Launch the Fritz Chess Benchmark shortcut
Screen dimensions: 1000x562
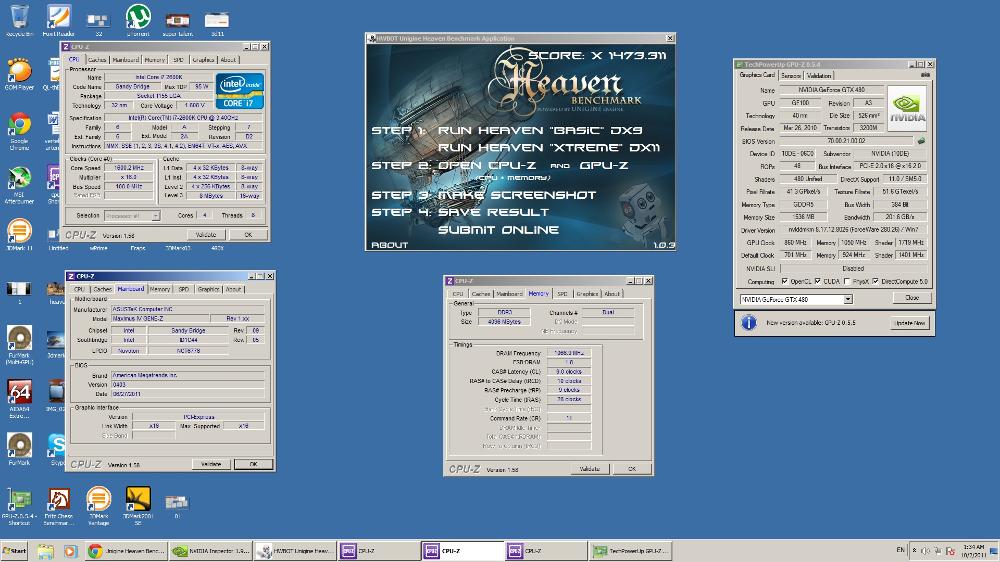(x=59, y=506)
